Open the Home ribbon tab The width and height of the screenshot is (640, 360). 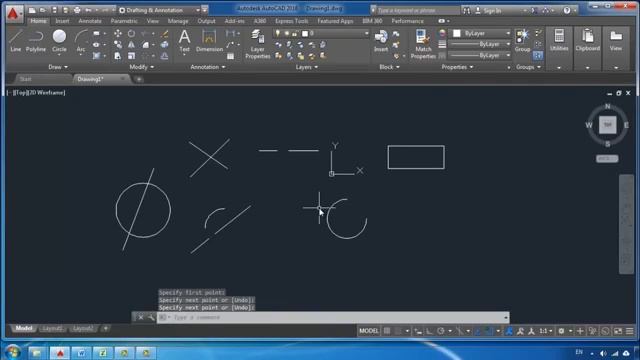pos(38,21)
